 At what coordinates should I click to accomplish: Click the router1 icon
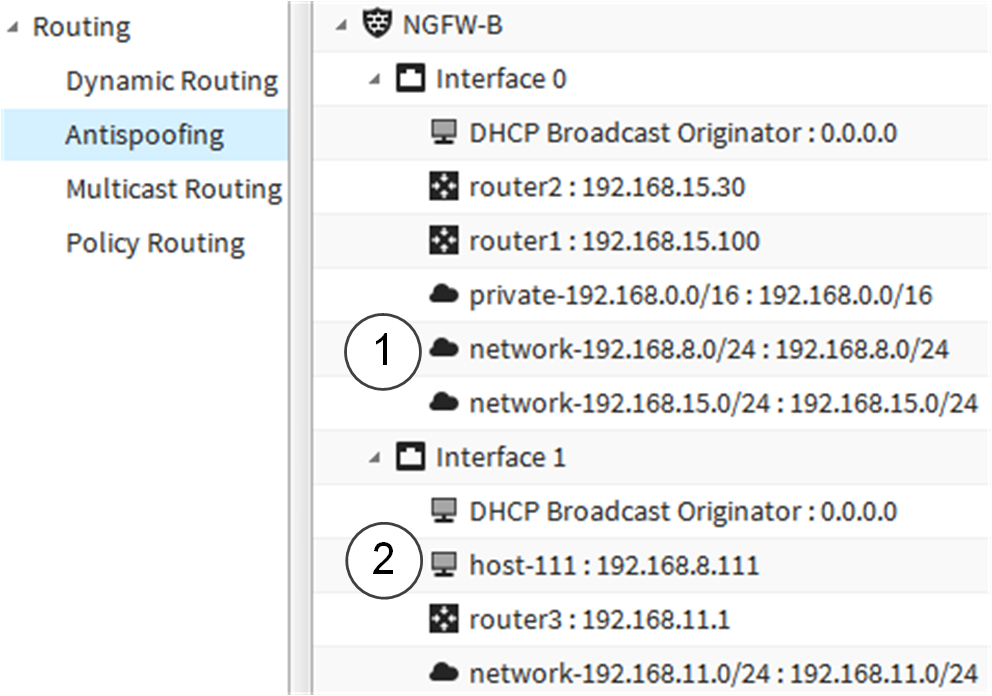(444, 241)
